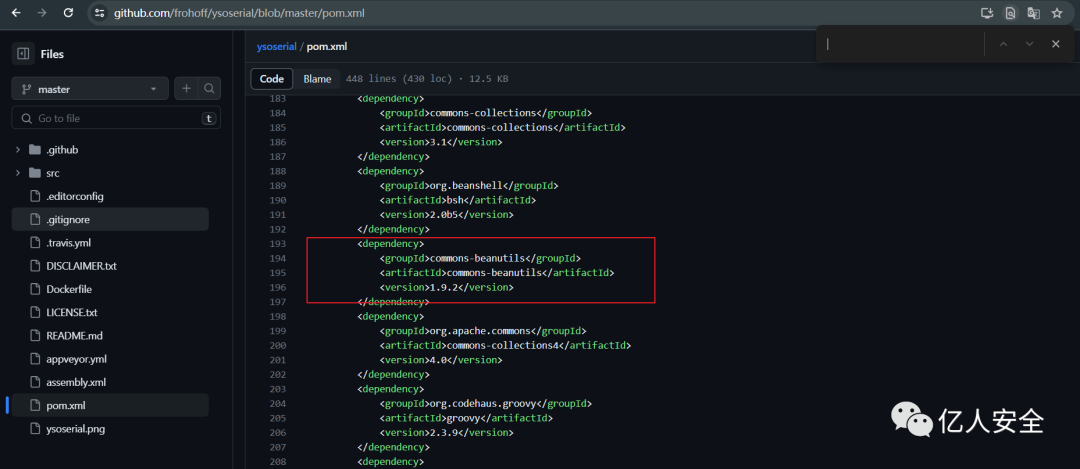Screen dimensions: 1080x469
Task: Click the .github folder icon
Action: point(35,149)
